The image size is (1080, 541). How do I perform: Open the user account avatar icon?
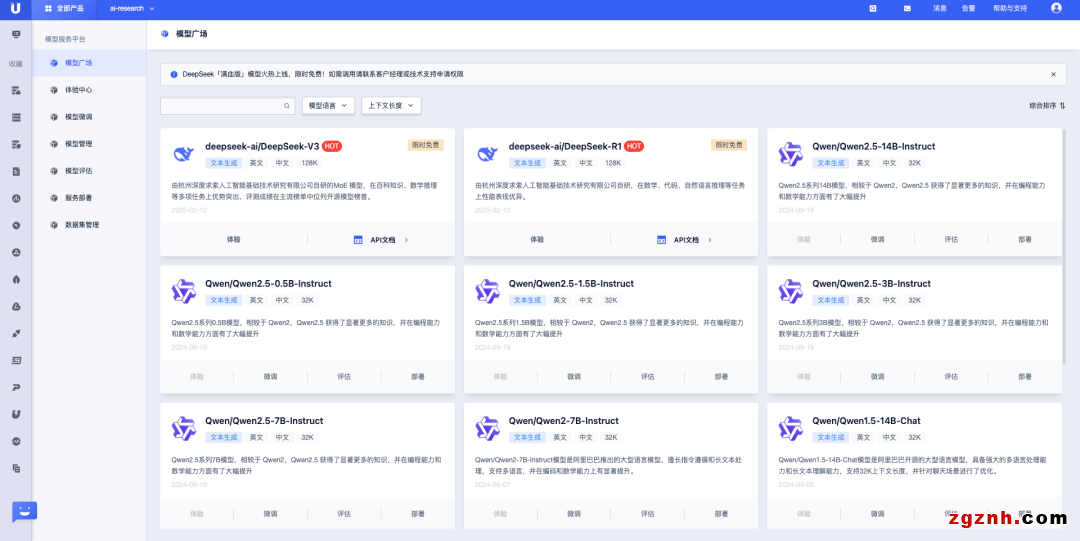(1056, 8)
